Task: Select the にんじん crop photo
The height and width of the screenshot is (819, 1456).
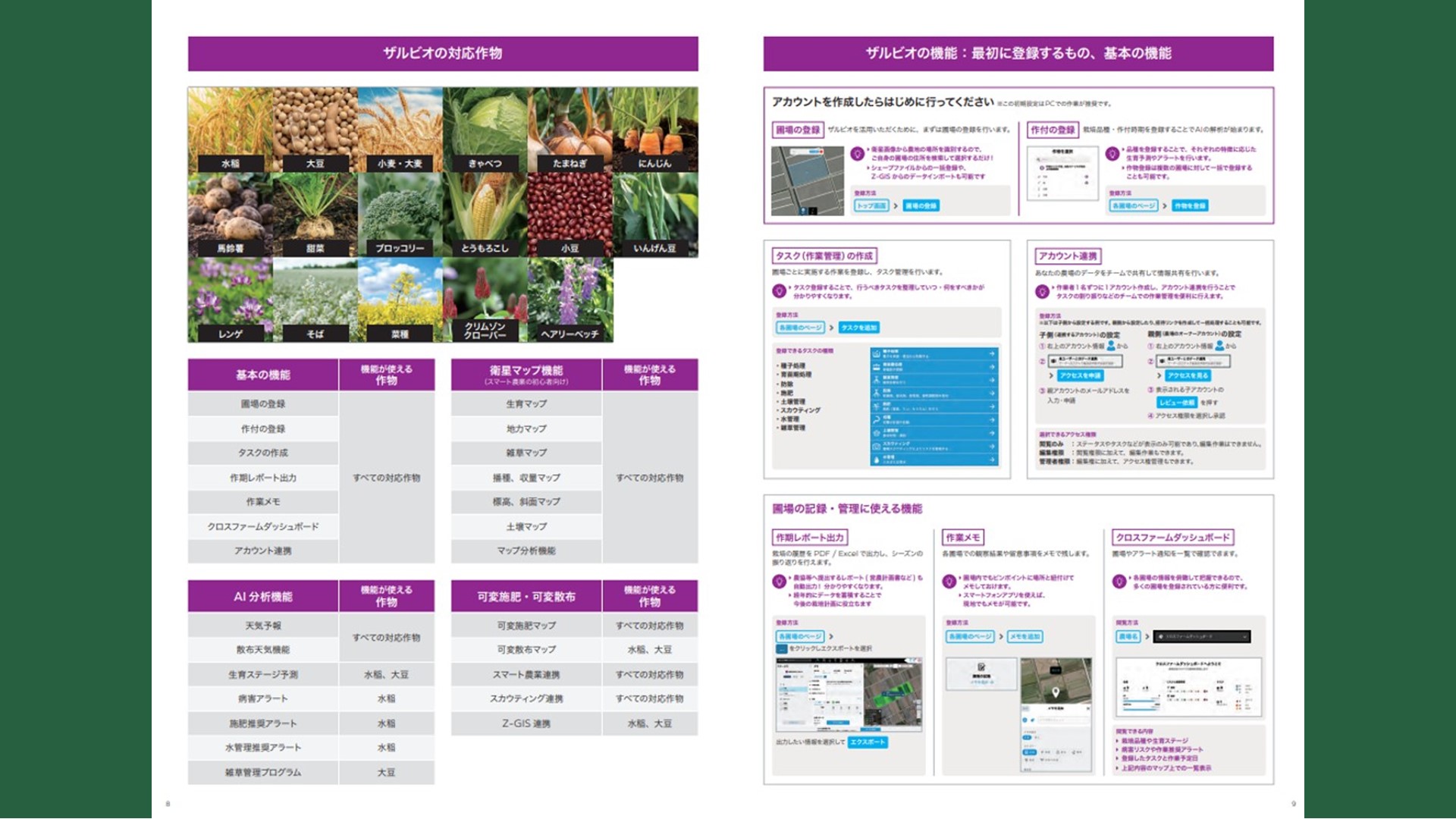Action: click(x=655, y=129)
